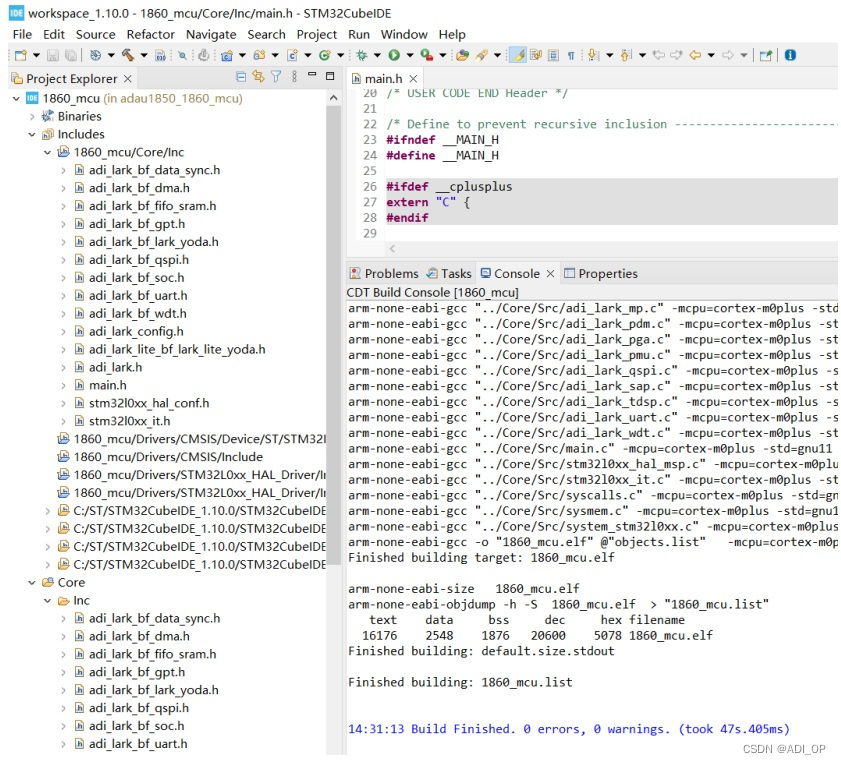The width and height of the screenshot is (841, 764).
Task: Open the File menu
Action: (23, 34)
